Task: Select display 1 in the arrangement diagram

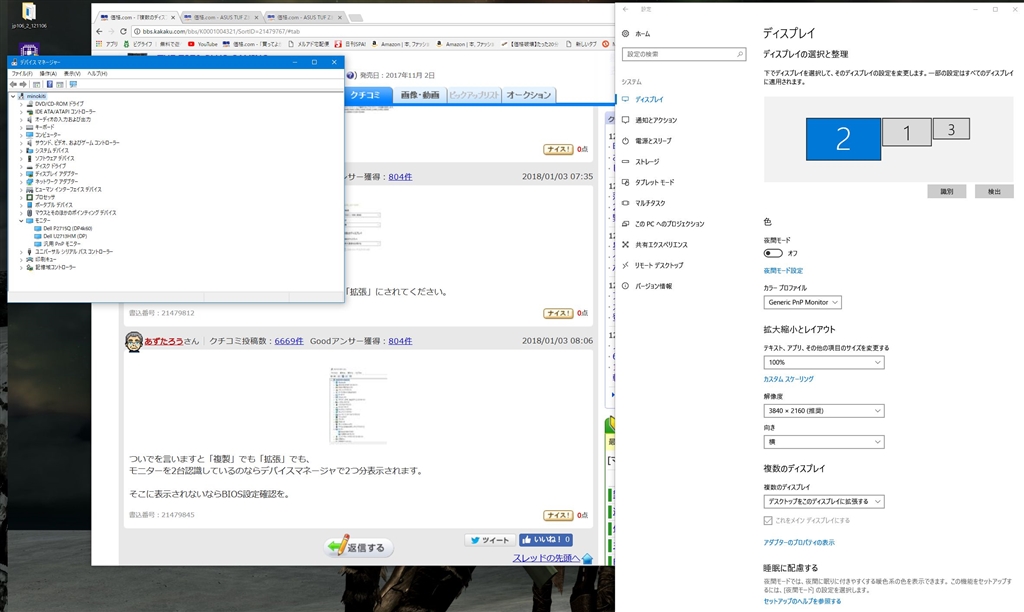Action: click(906, 133)
